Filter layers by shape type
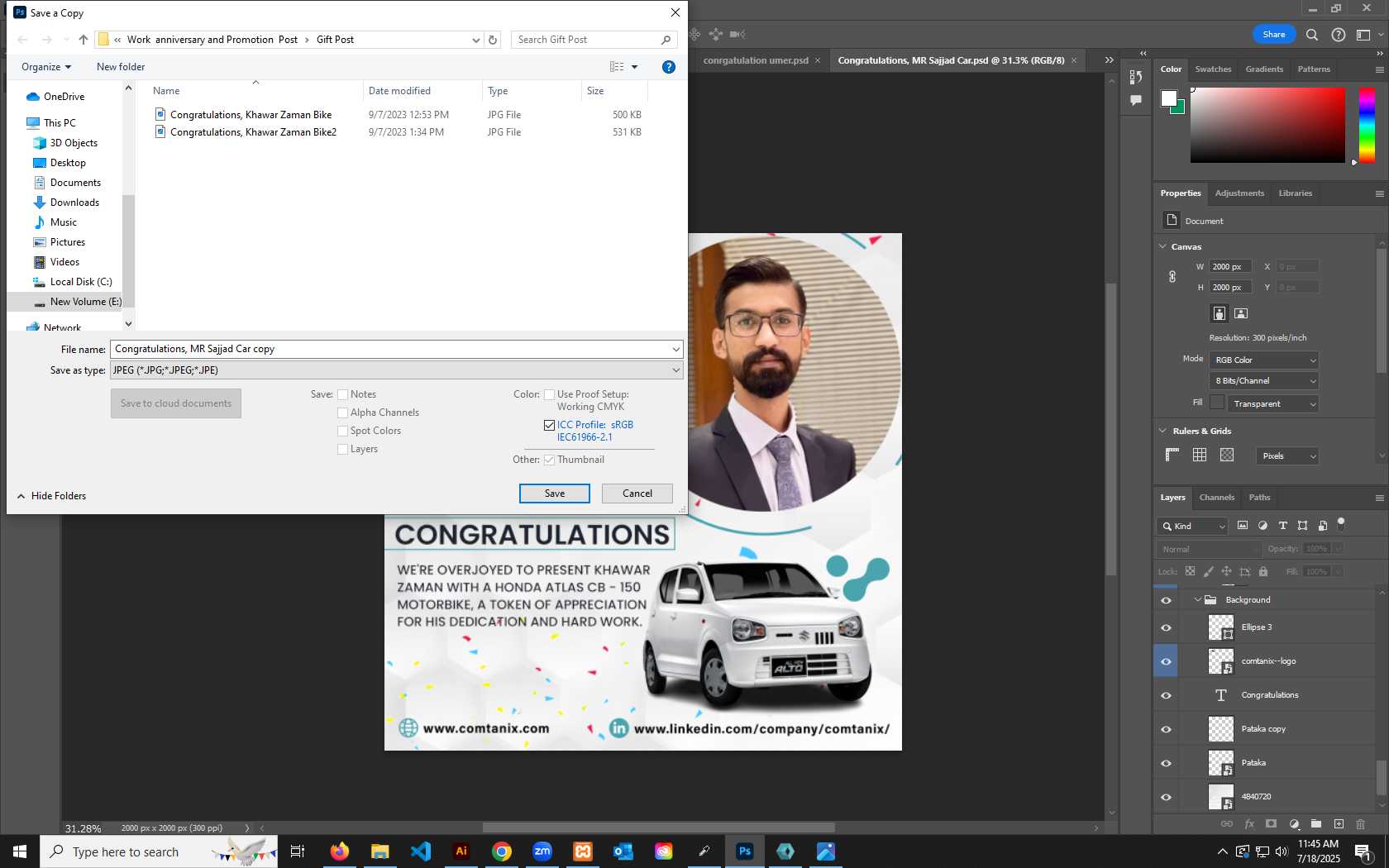 point(1302,526)
